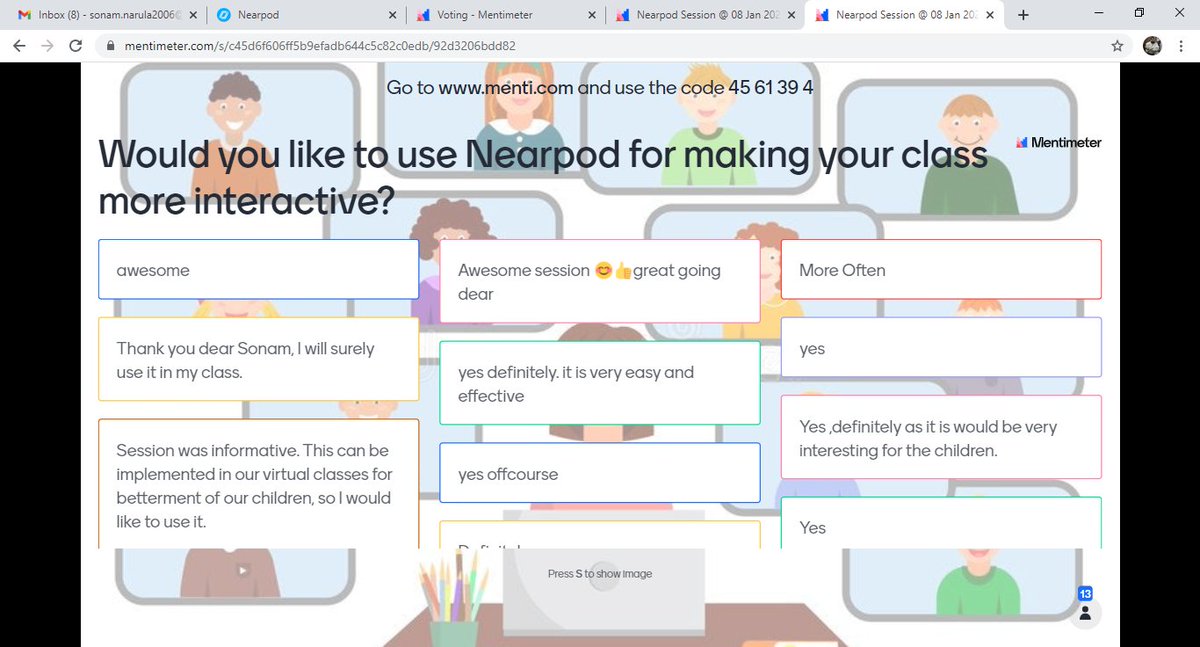This screenshot has height=647, width=1200.
Task: Close the Nearpod tab
Action: pyautogui.click(x=391, y=15)
